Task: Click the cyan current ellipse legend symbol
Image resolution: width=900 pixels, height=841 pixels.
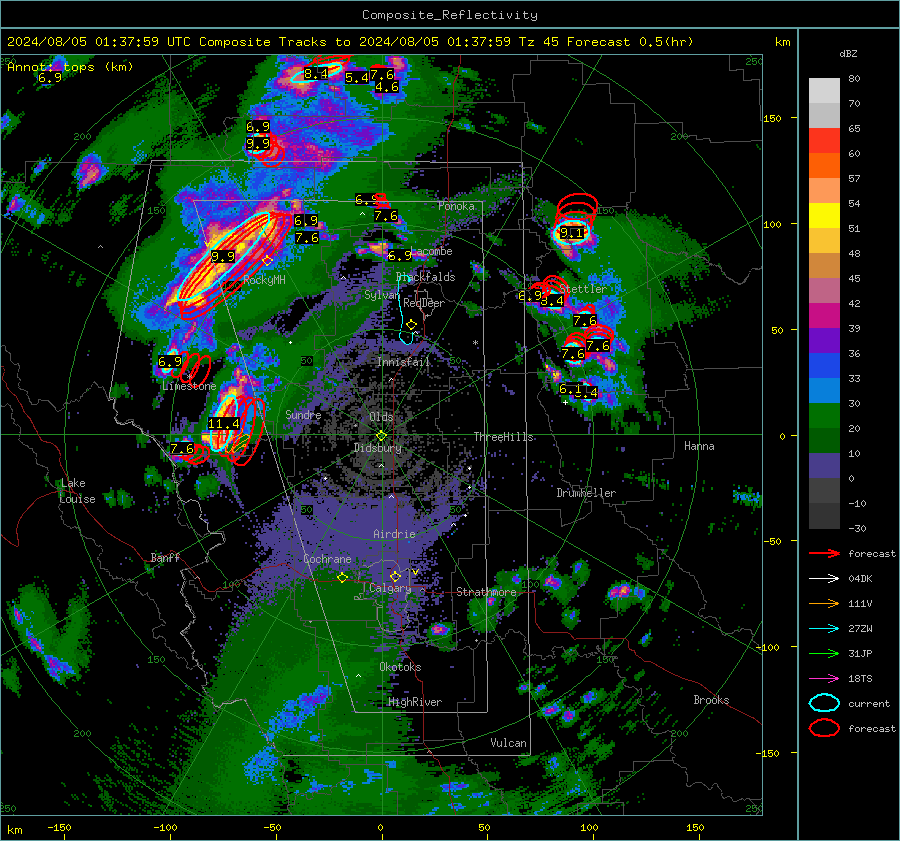Action: click(x=824, y=703)
